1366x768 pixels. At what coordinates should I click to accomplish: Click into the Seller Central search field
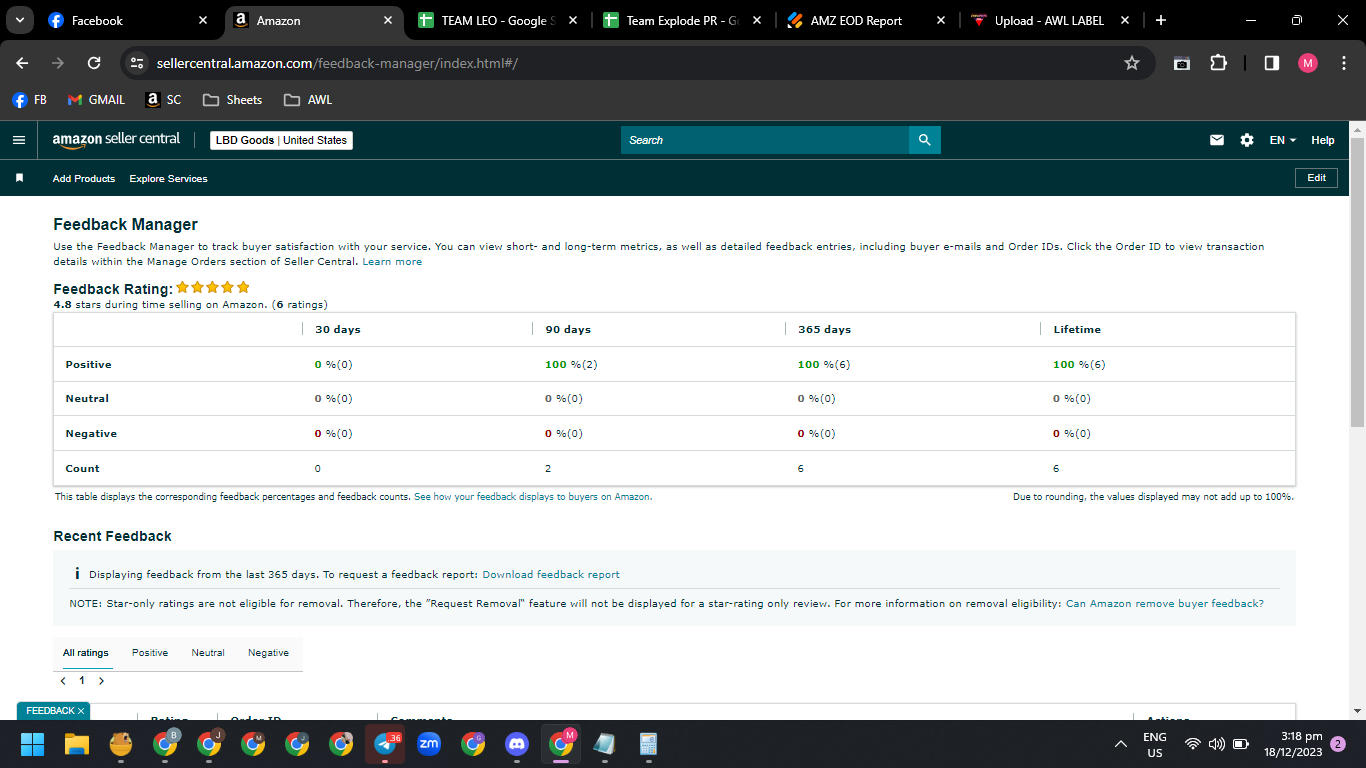765,140
